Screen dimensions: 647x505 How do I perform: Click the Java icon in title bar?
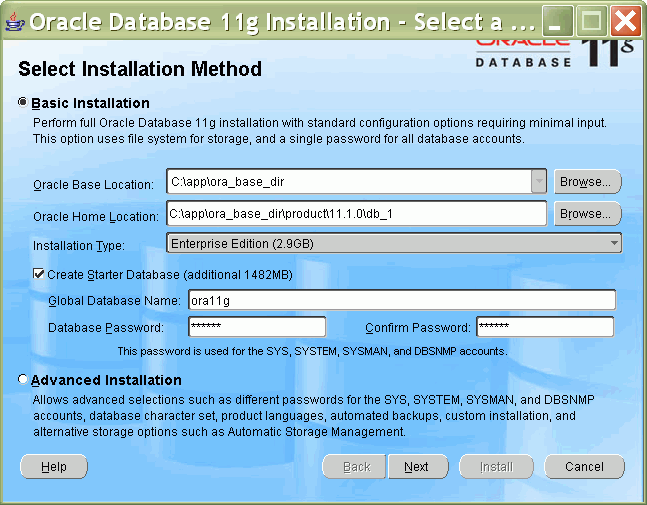click(15, 22)
